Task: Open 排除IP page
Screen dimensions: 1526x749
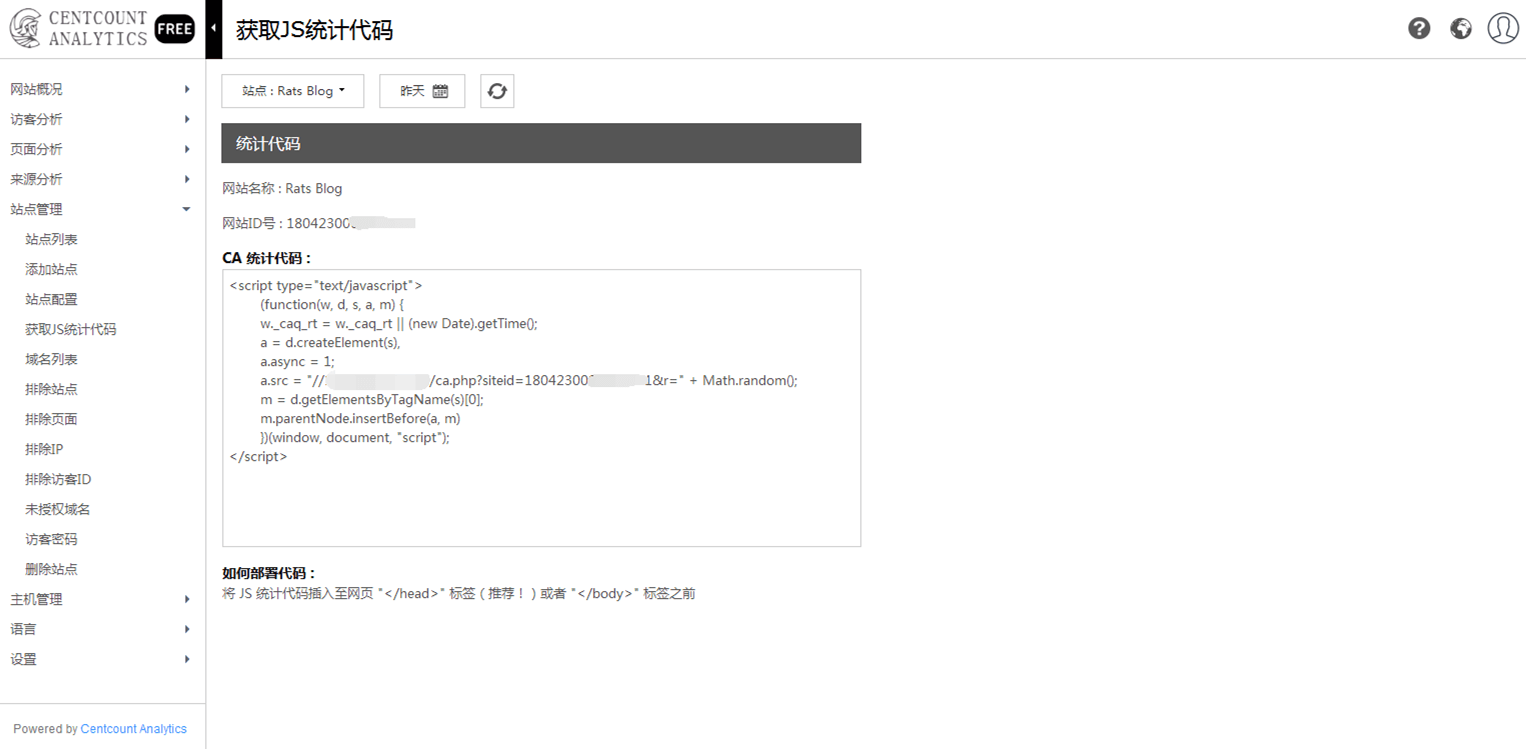Action: tap(44, 449)
